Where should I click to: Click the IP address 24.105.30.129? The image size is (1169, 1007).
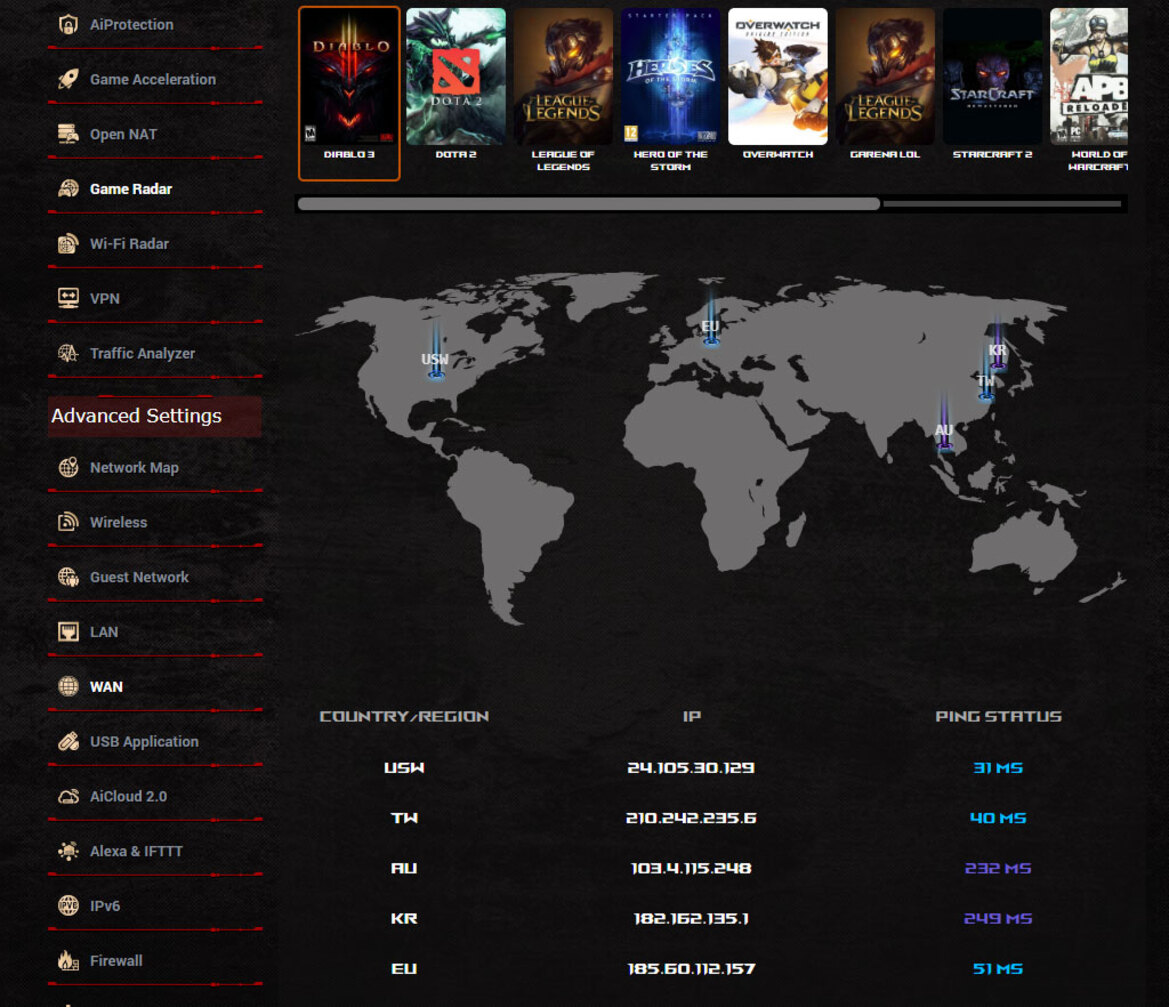pos(691,768)
